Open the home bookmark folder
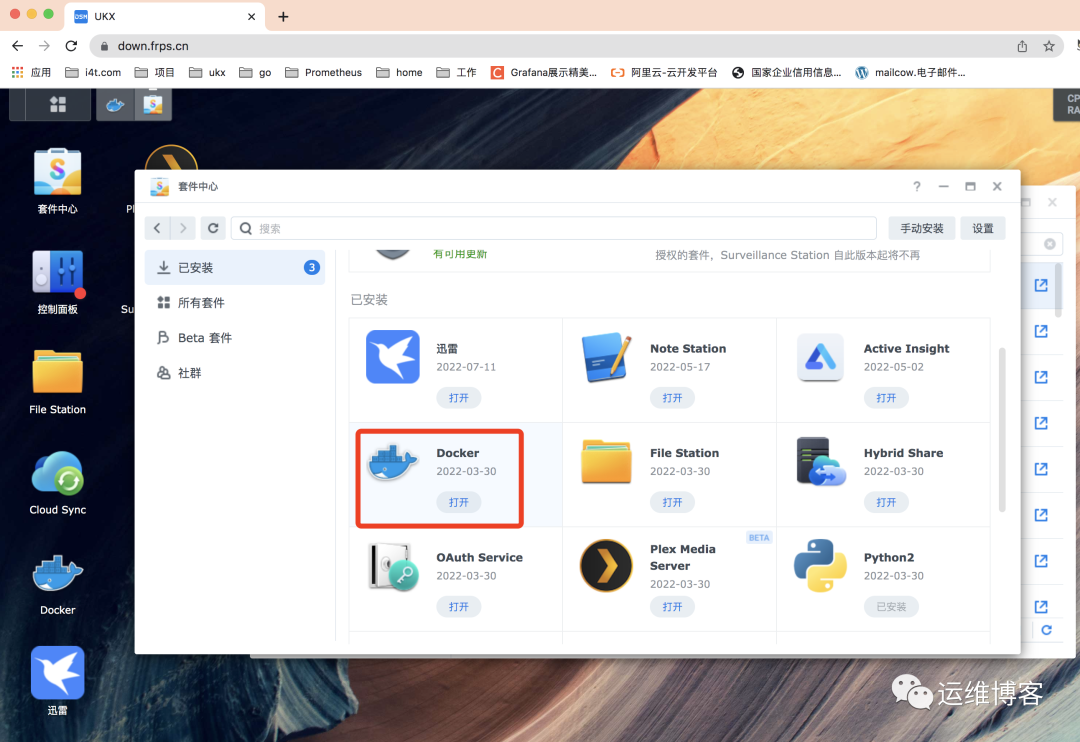Screen dimensions: 1080x742 coord(399,72)
